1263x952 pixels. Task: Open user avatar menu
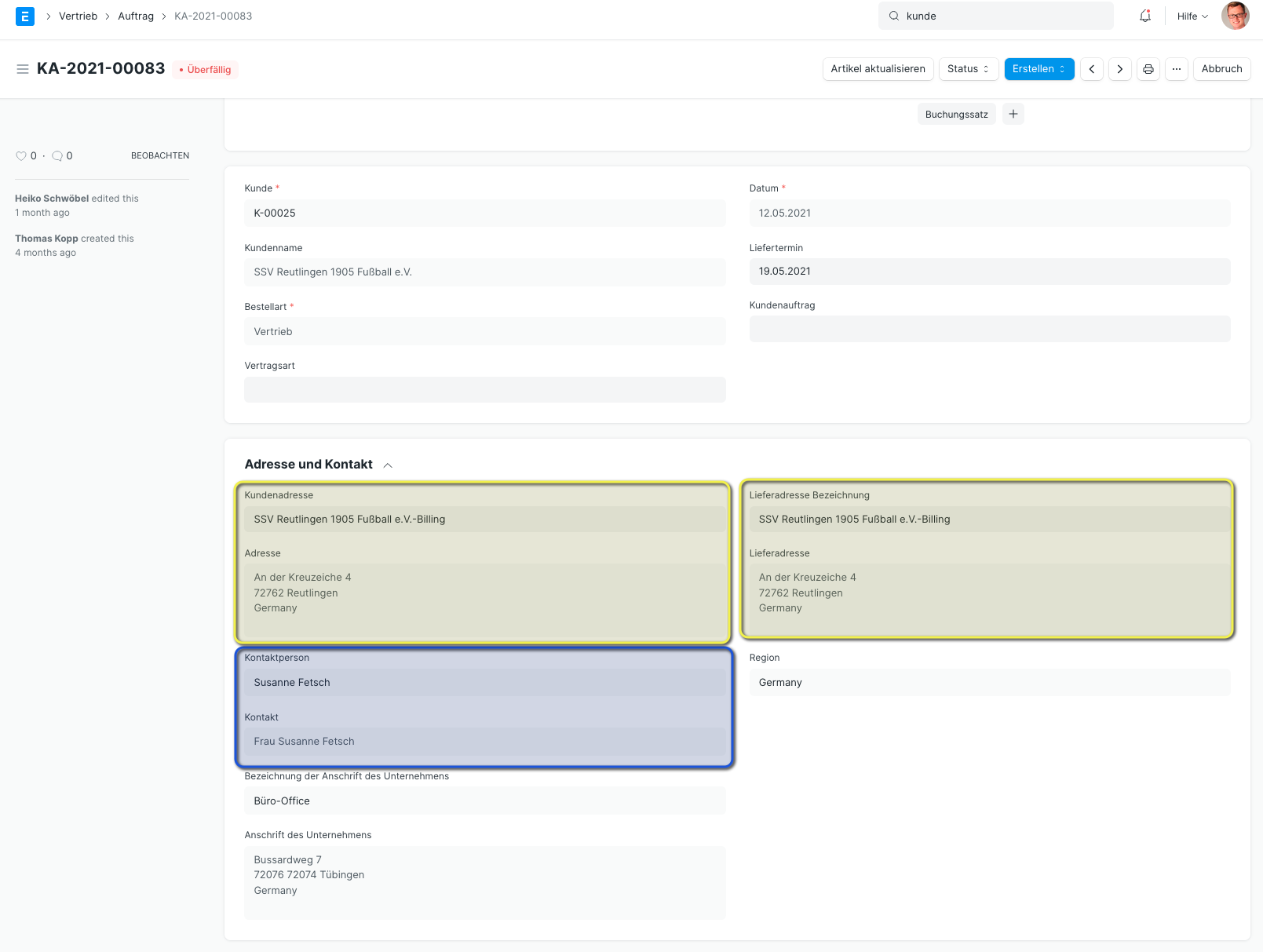point(1236,16)
